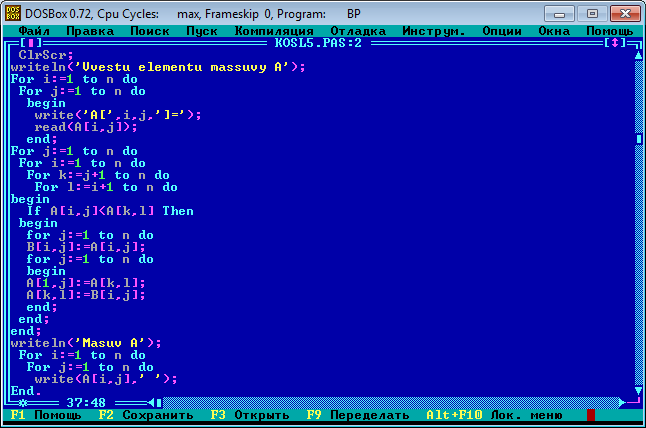Click the A[1,j]:=A[k,l]; line
The image size is (646, 428).
(x=86, y=283)
